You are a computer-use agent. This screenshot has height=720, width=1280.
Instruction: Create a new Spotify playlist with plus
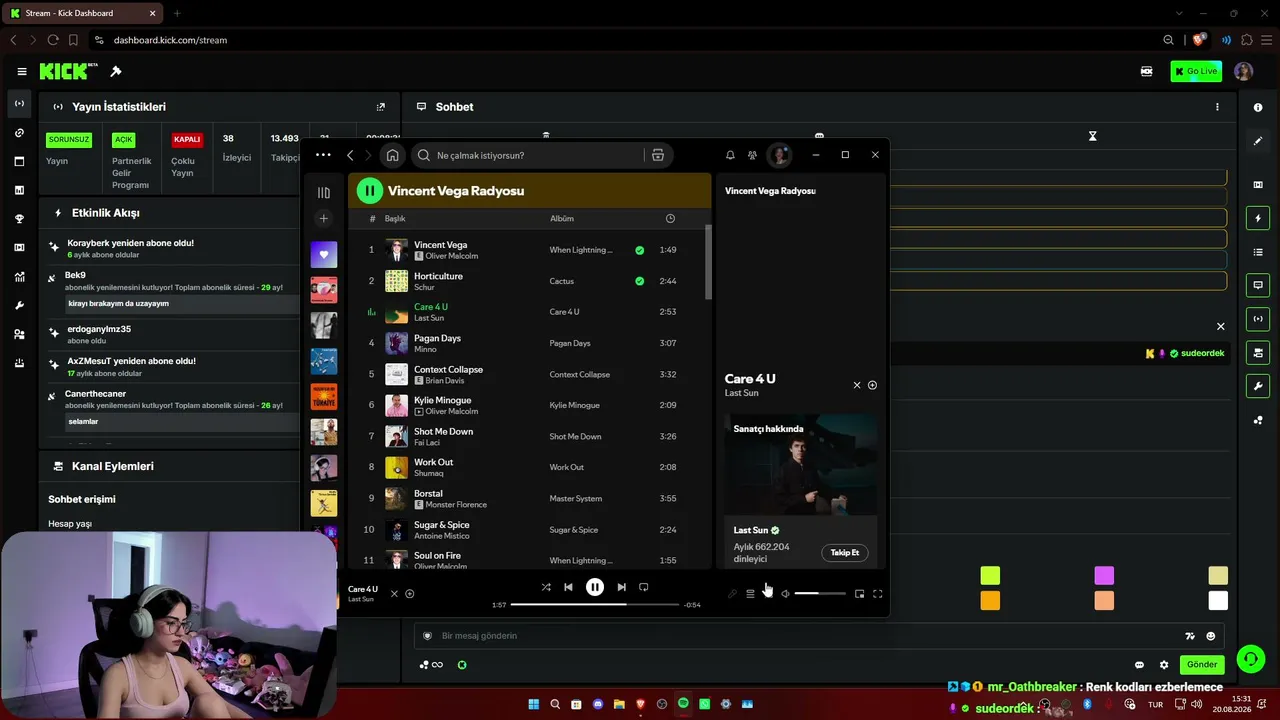(323, 218)
